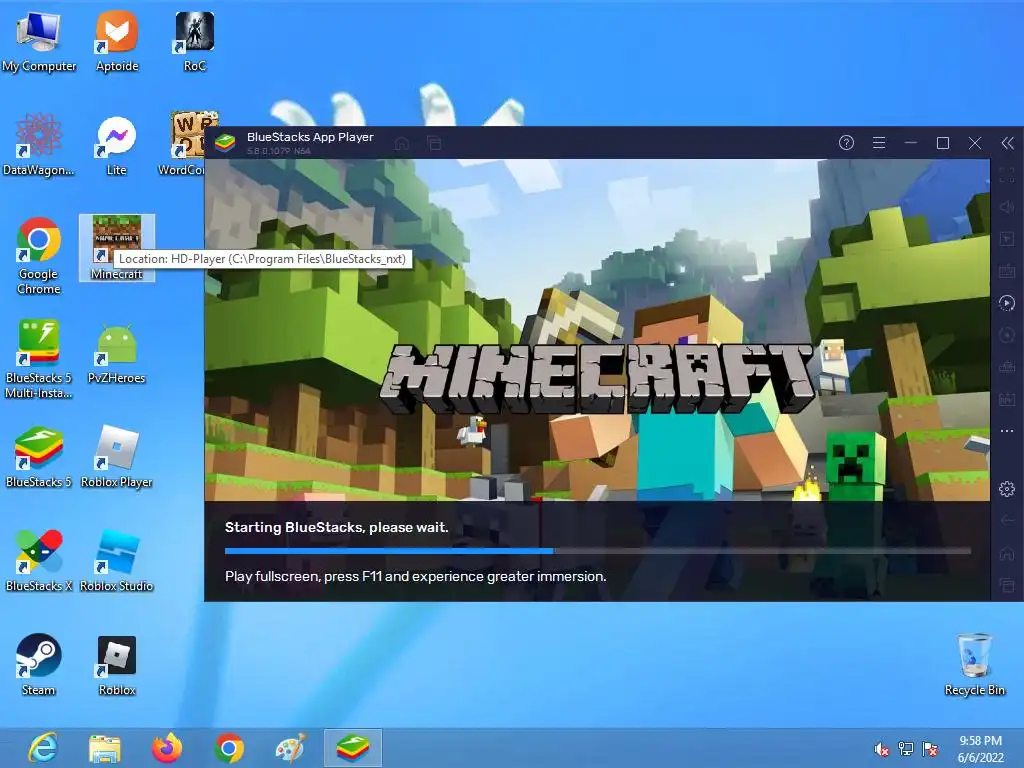
Task: Collapse BlueStacks side toolbar with double chevron
Action: (x=1007, y=142)
